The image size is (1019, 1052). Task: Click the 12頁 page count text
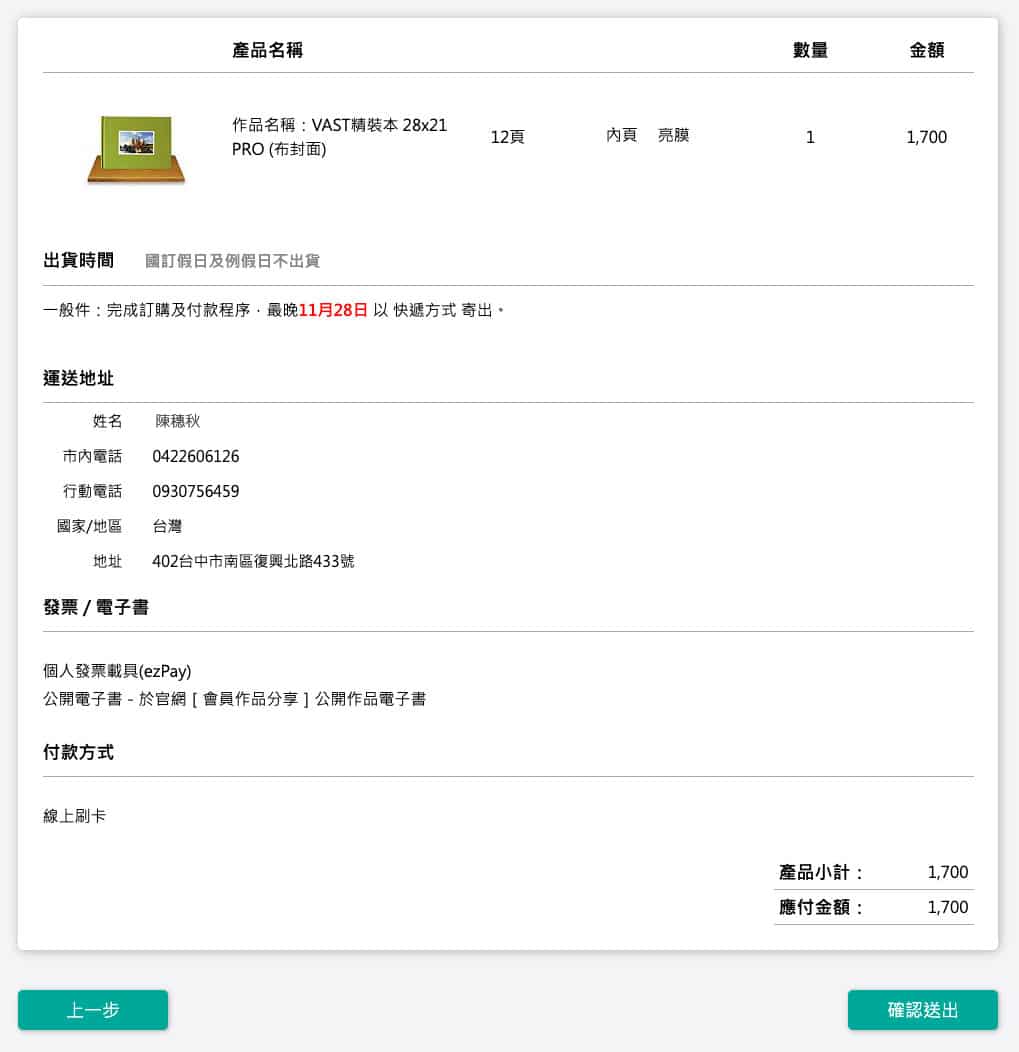507,137
